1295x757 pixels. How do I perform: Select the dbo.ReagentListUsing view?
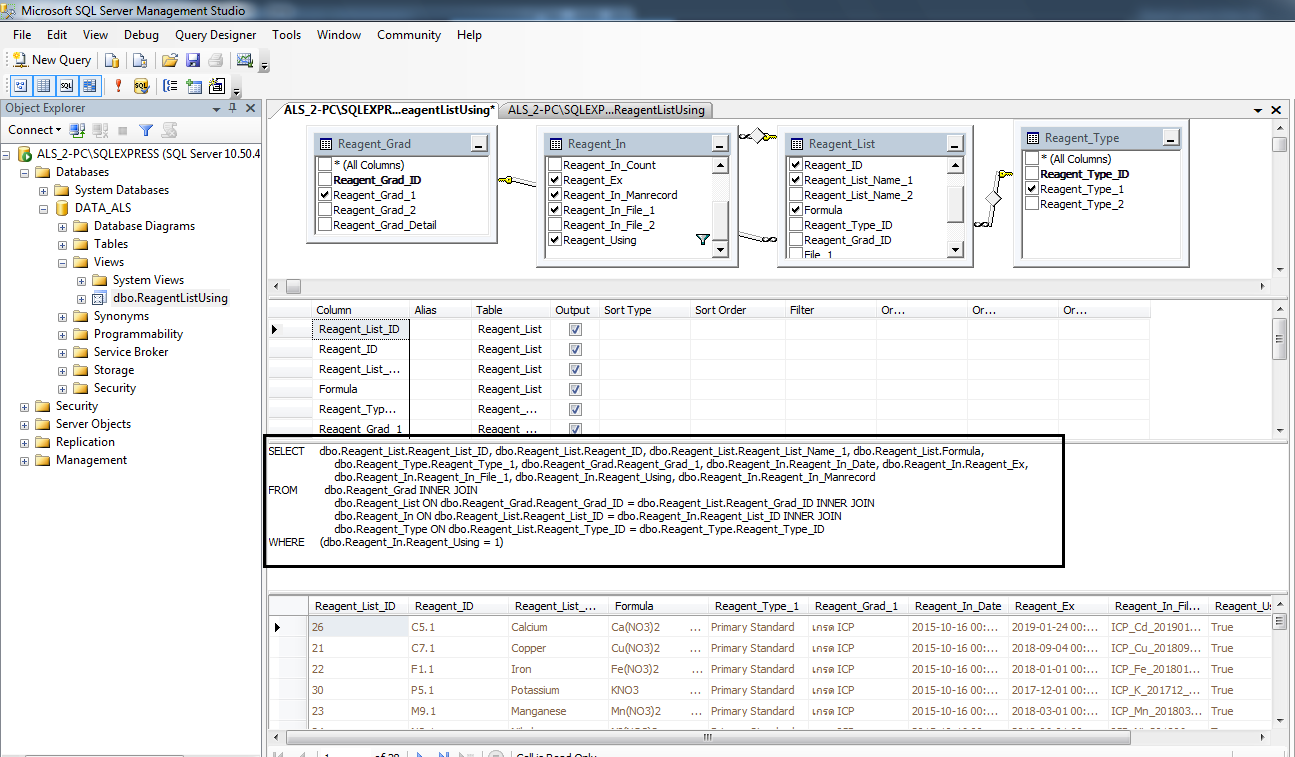[x=170, y=298]
